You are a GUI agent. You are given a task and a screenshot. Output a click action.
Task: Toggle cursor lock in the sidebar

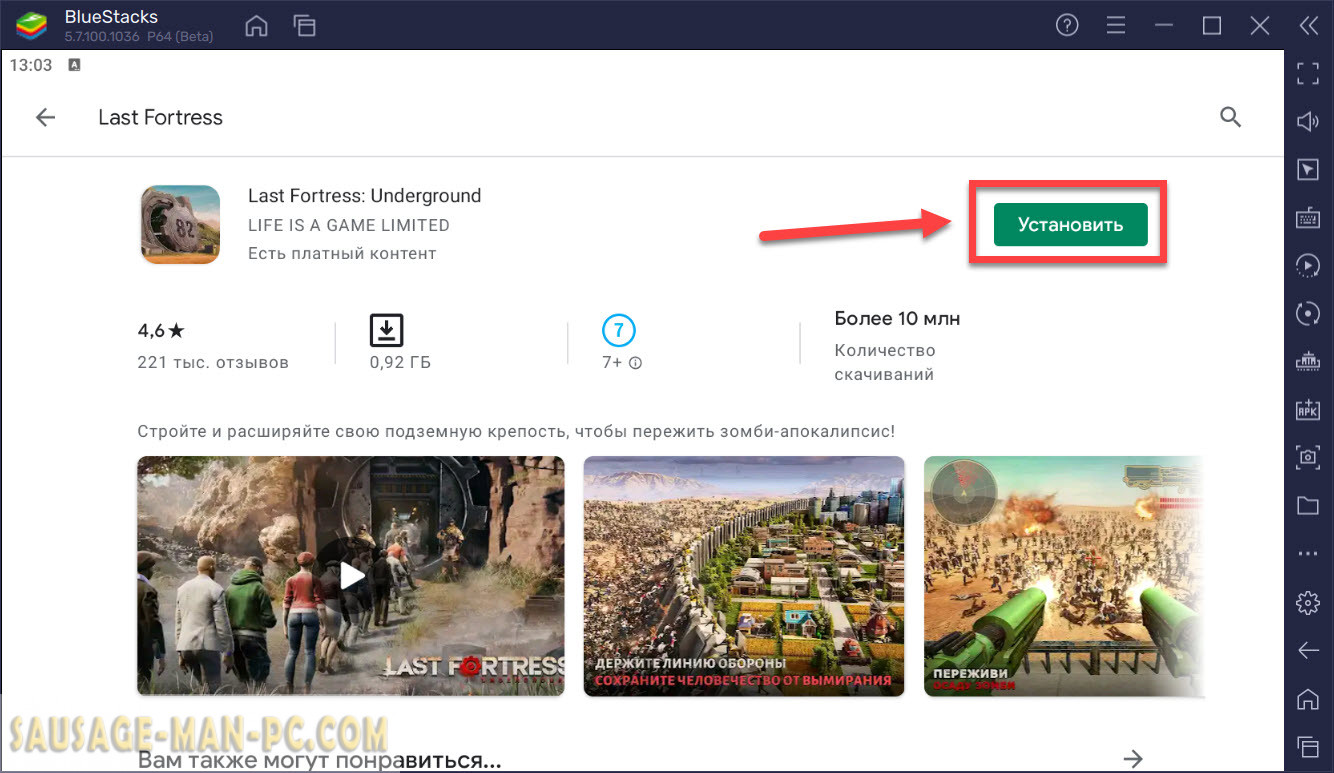pos(1308,169)
